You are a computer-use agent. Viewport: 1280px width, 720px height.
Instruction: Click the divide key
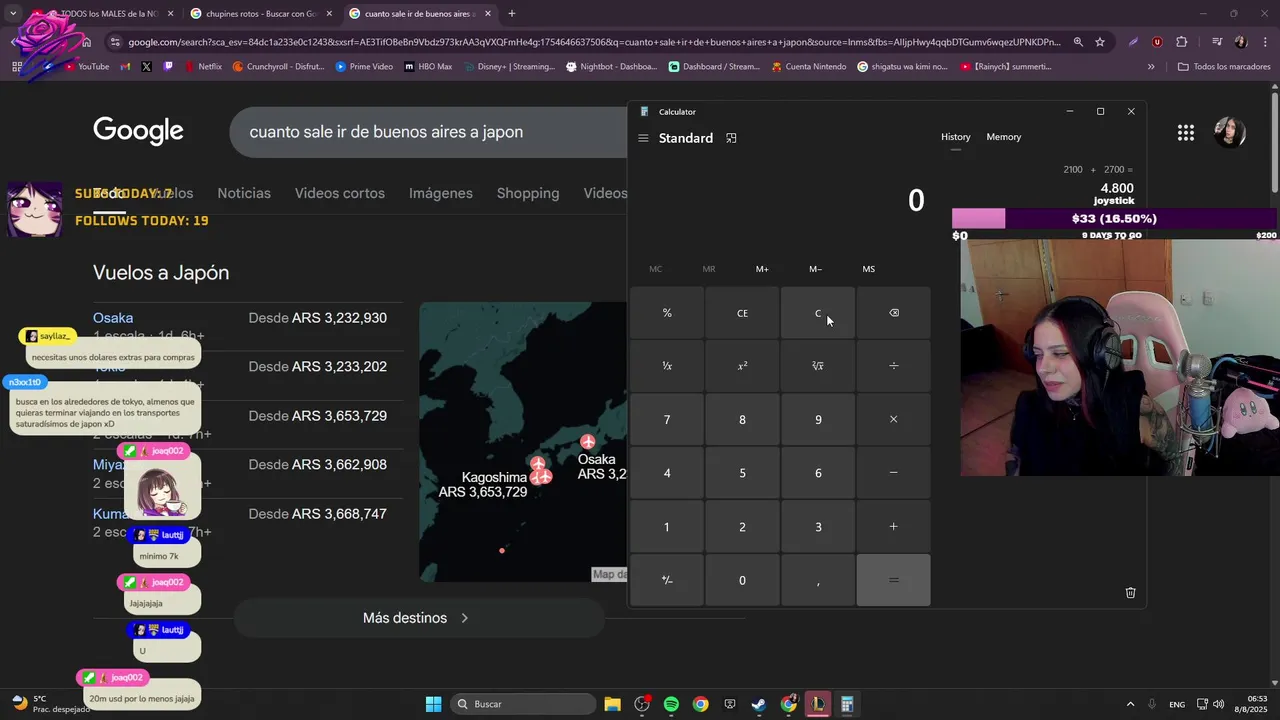(893, 366)
